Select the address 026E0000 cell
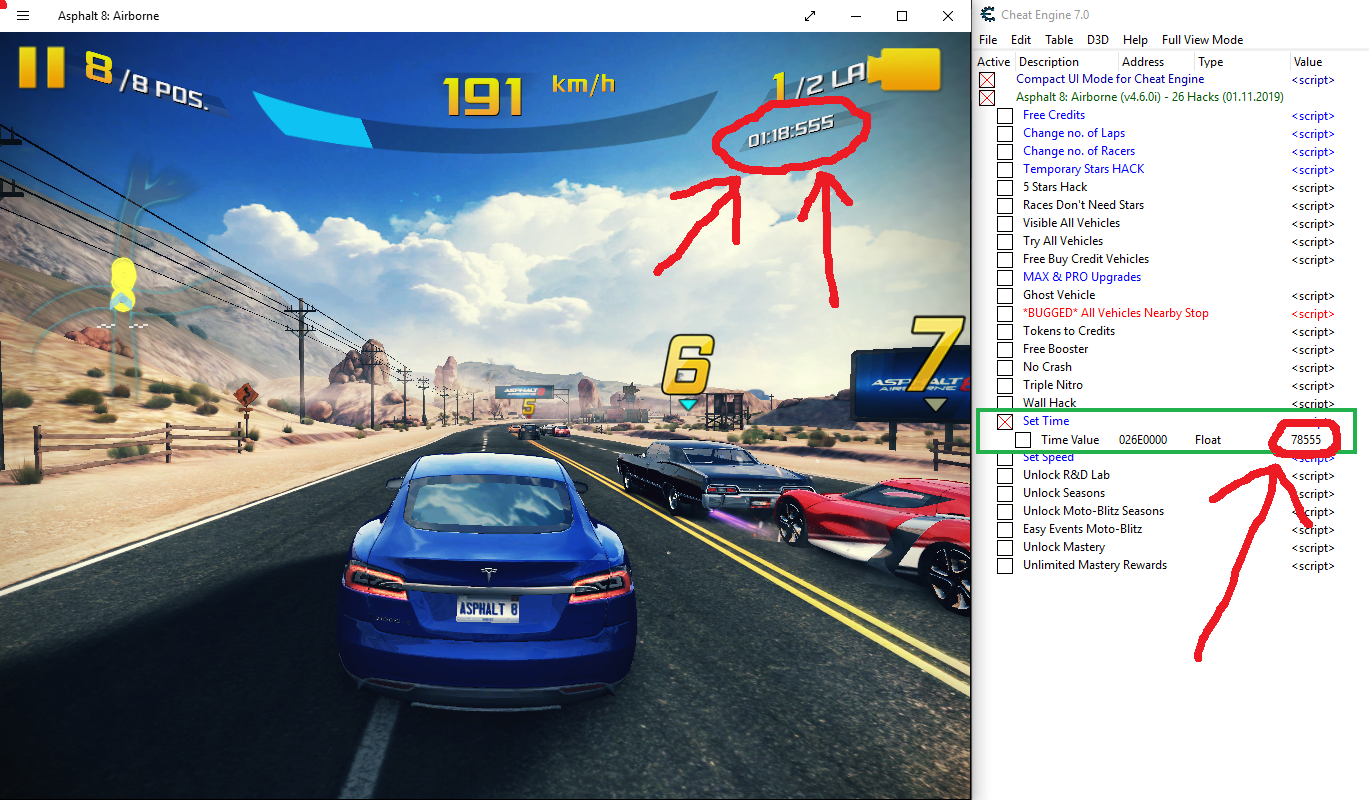This screenshot has height=800, width=1369. point(1143,440)
